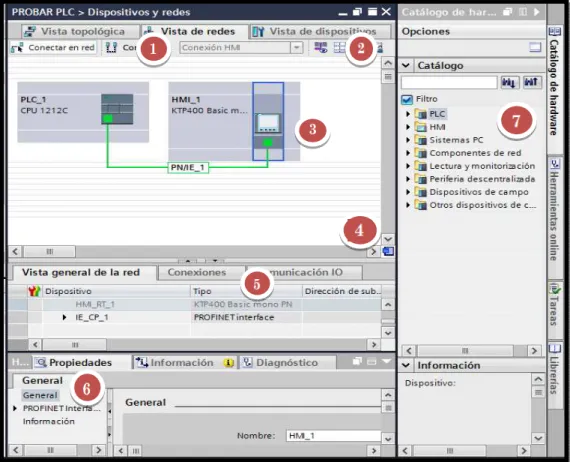The height and width of the screenshot is (462, 570).
Task: Click the horizontal scrollbar thumb of network canvas
Action: [50, 252]
